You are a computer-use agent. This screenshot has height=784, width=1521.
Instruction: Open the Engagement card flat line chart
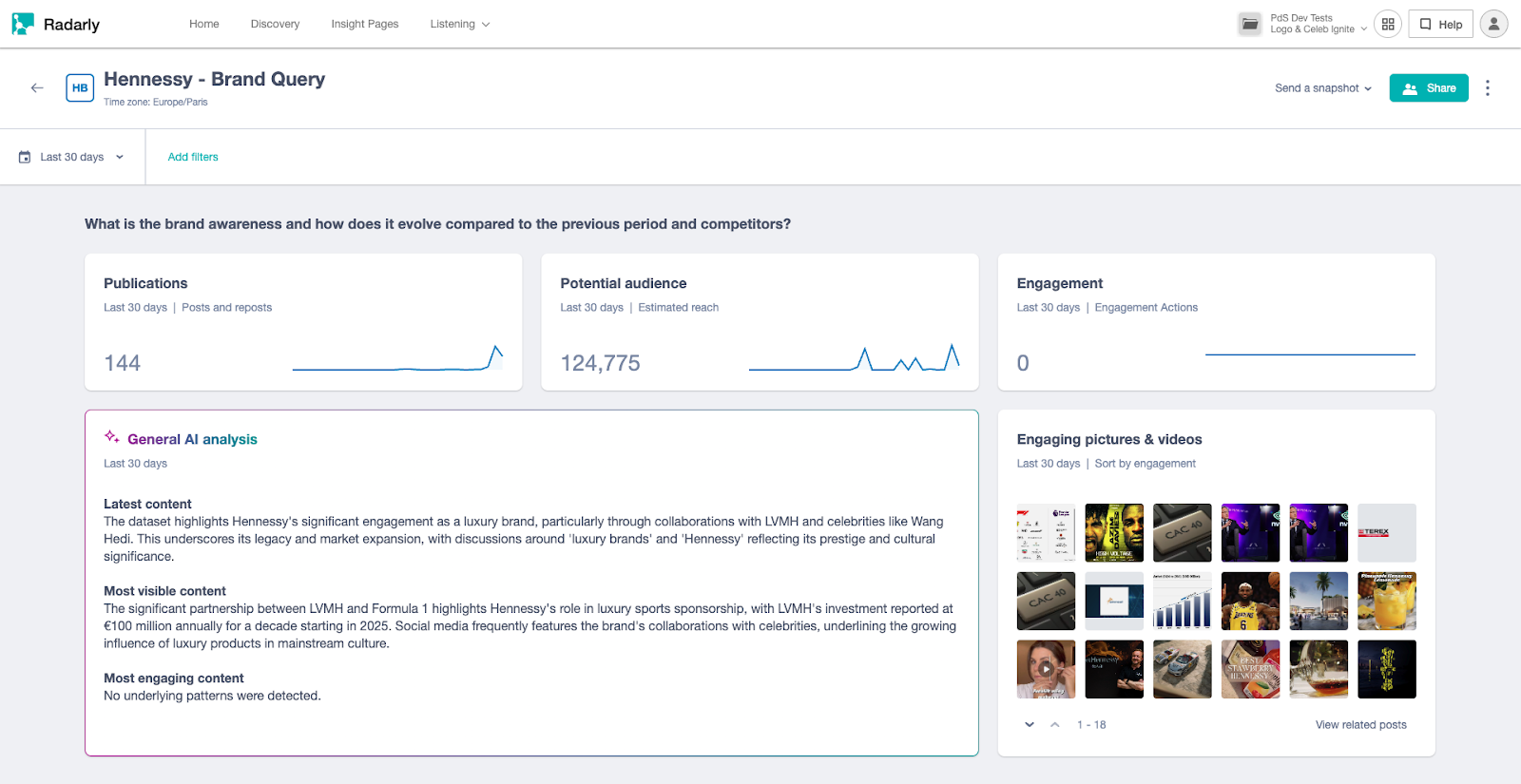click(1310, 354)
